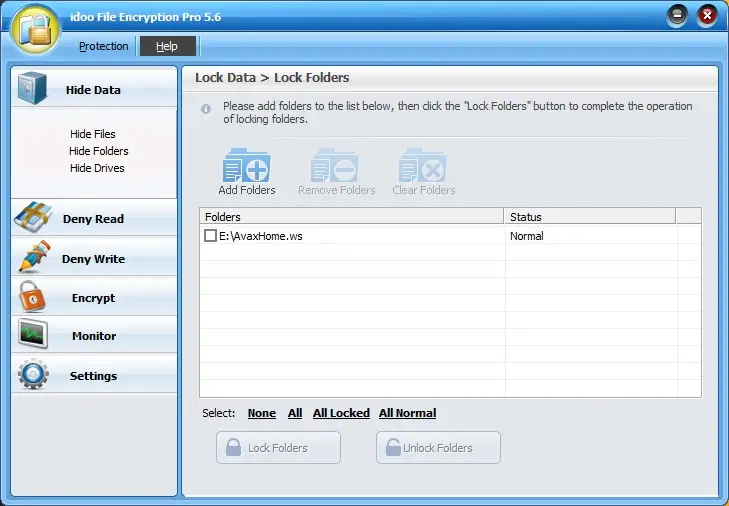Click the info icon beside the instructions
The image size is (729, 506).
point(206,109)
